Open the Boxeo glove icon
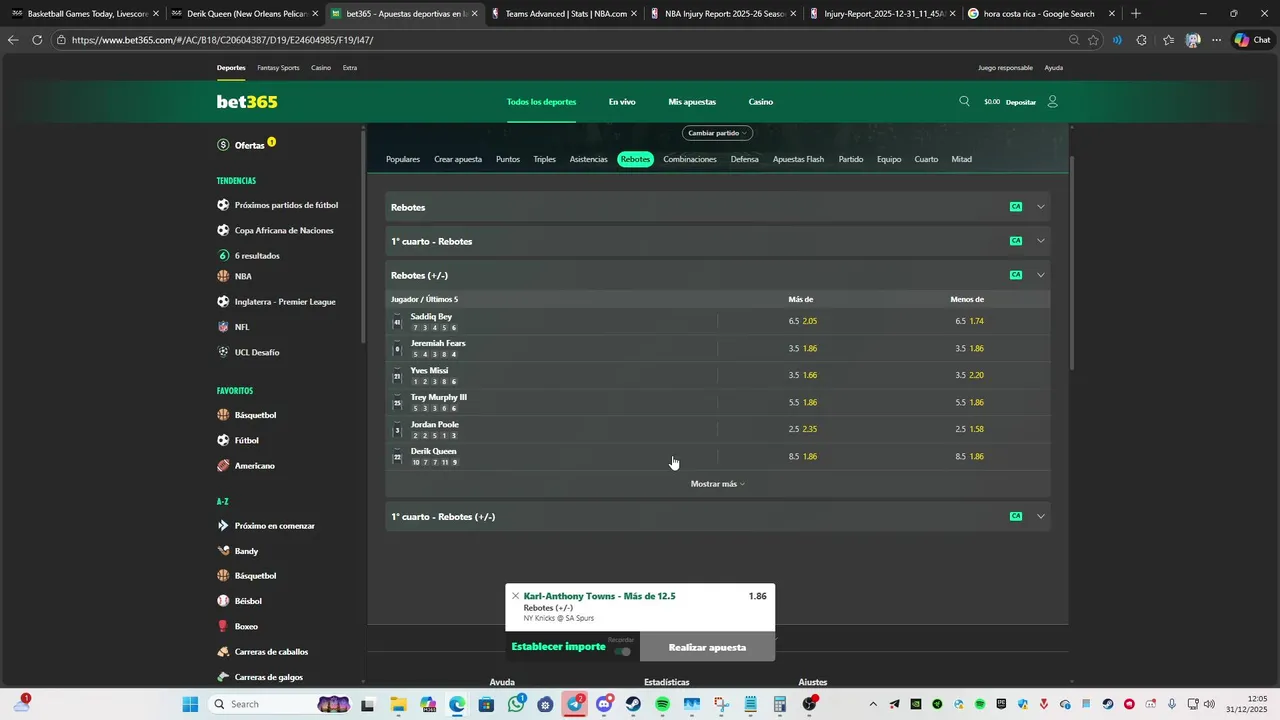 coord(223,626)
